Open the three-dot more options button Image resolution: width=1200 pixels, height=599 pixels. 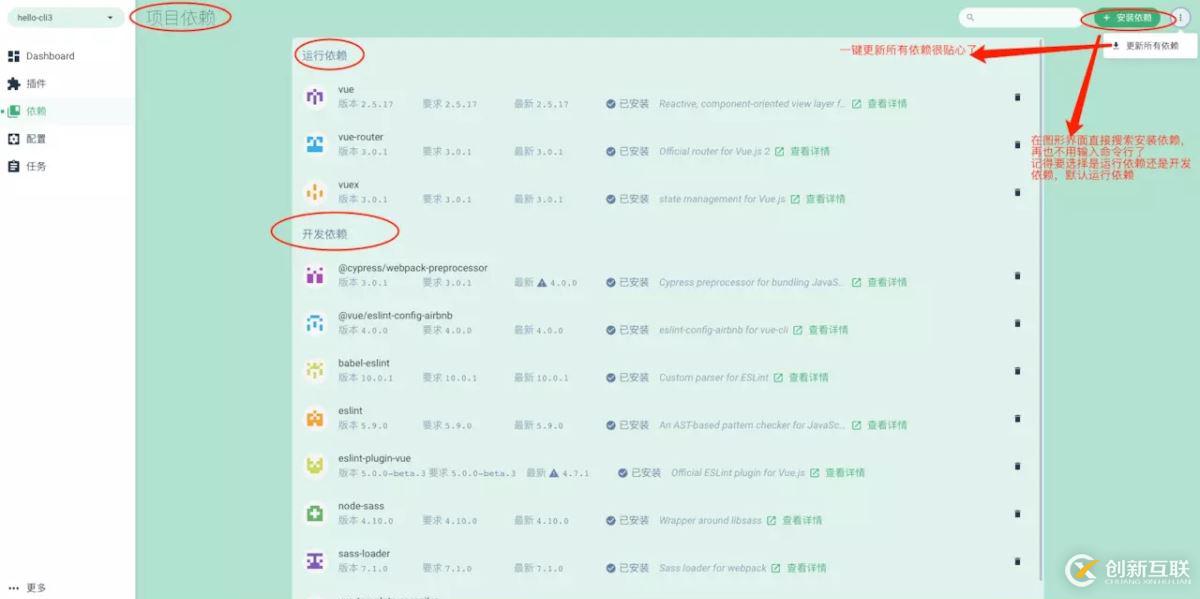(x=1179, y=17)
